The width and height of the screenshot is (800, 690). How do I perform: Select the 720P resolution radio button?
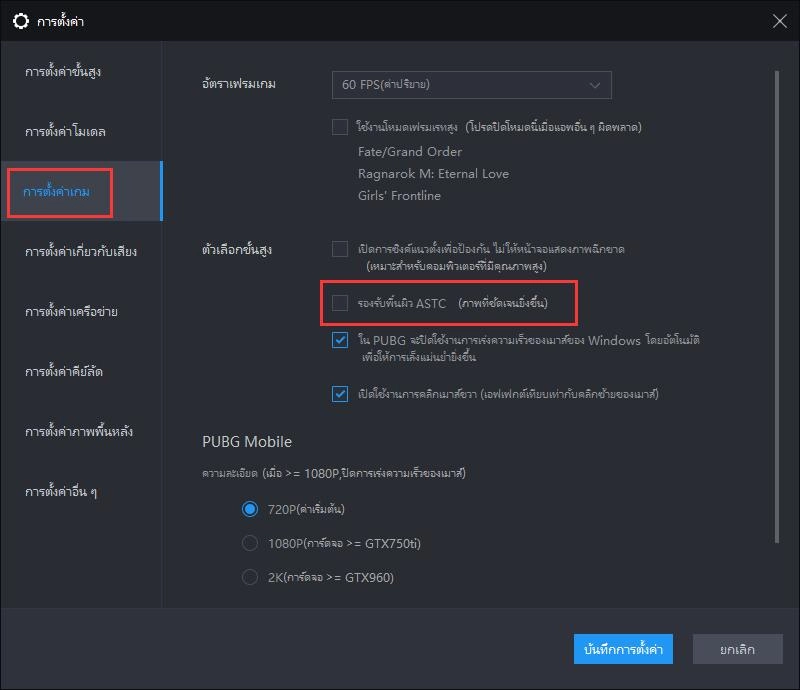coord(250,509)
